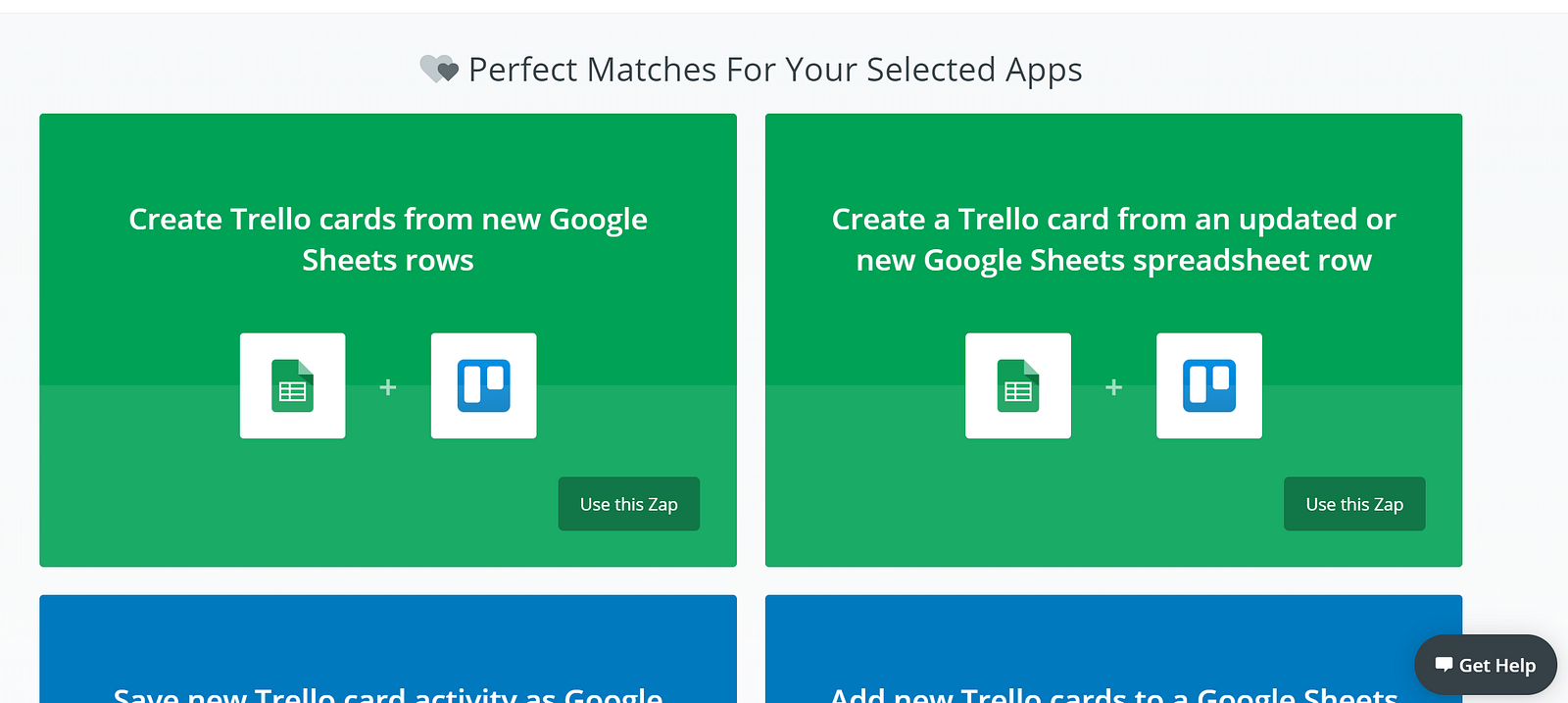Open "Add new Trello cards to a Google Sheets" title

click(x=1113, y=693)
